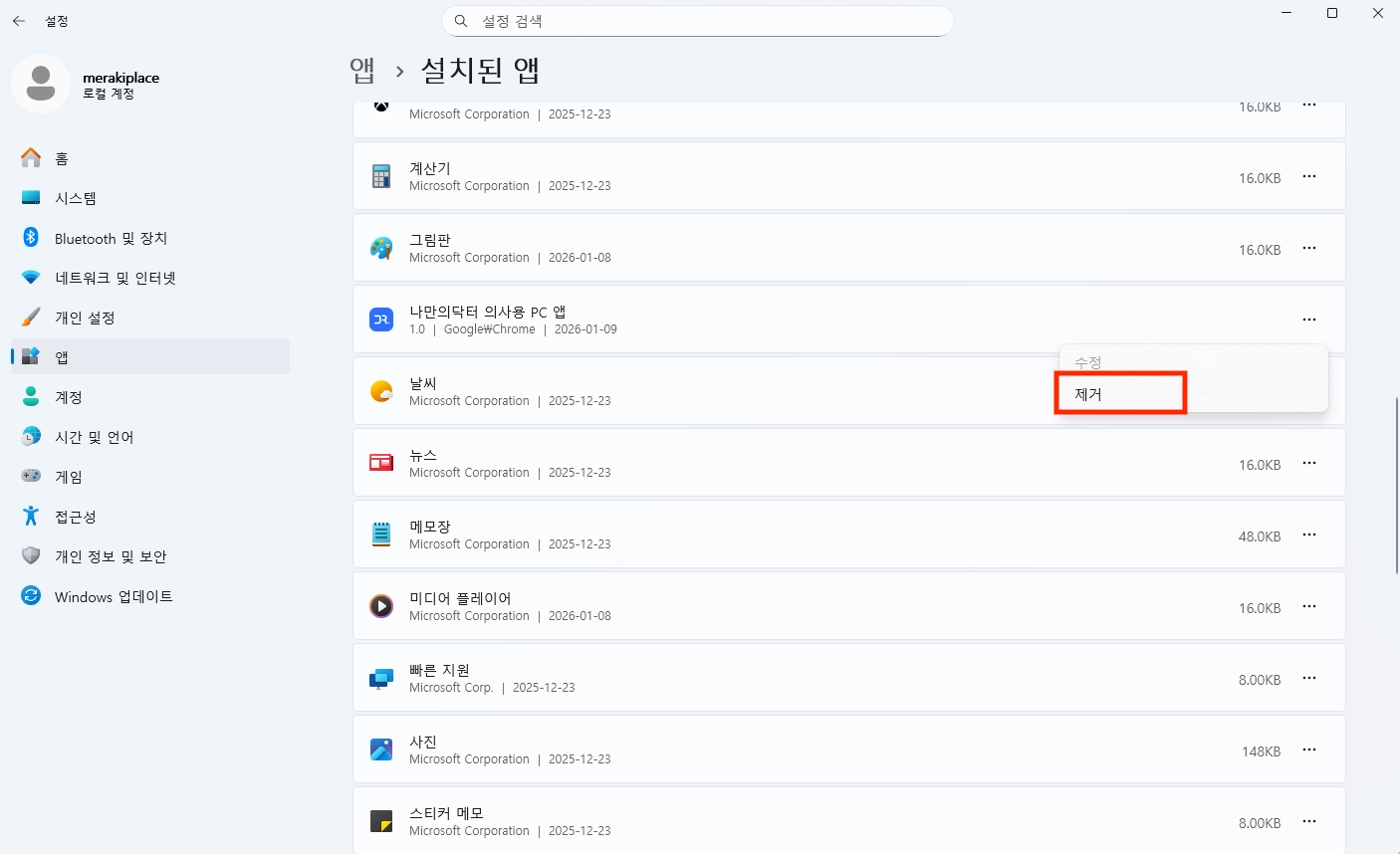
Task: Click the 설치된 앱 page heading
Action: (481, 70)
